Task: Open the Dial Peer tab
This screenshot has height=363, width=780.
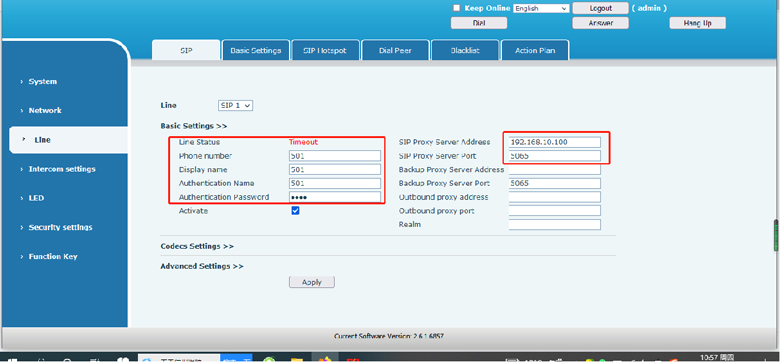Action: (x=395, y=50)
